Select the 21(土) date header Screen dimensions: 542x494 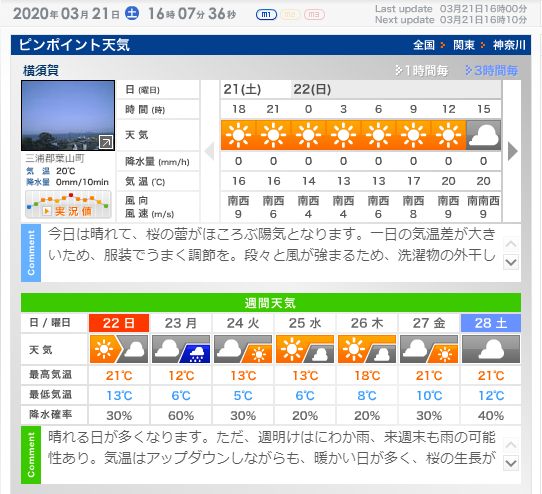pos(256,90)
